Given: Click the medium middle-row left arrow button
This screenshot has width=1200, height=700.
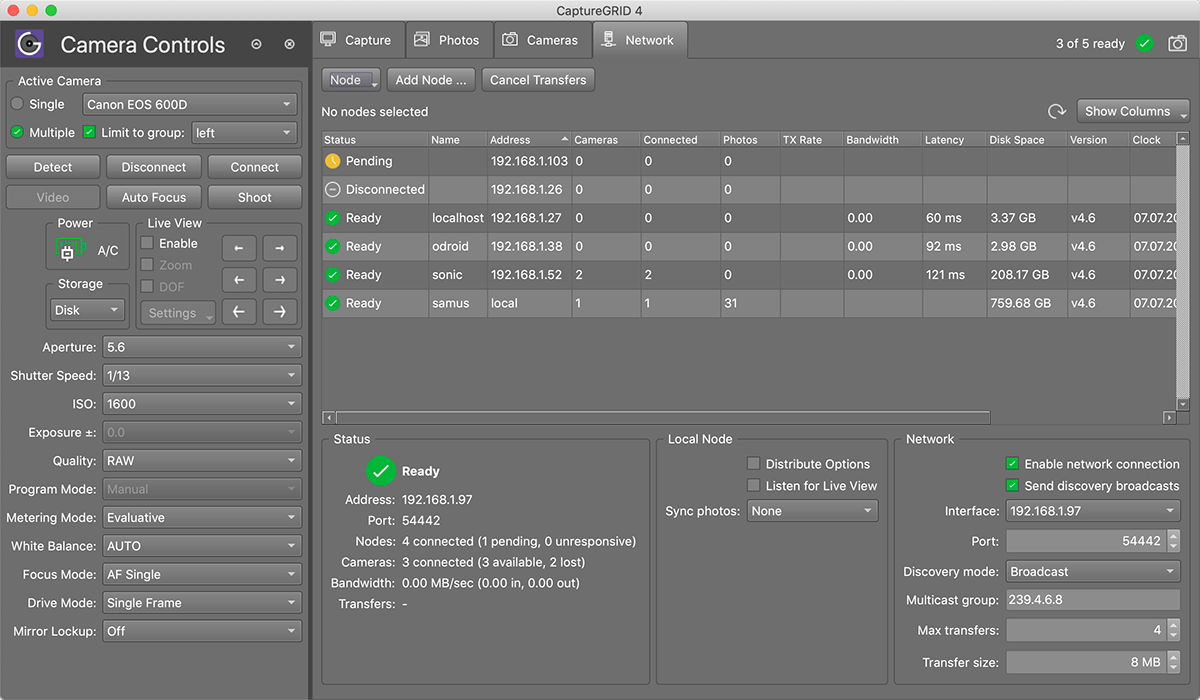Looking at the screenshot, I should pos(239,281).
